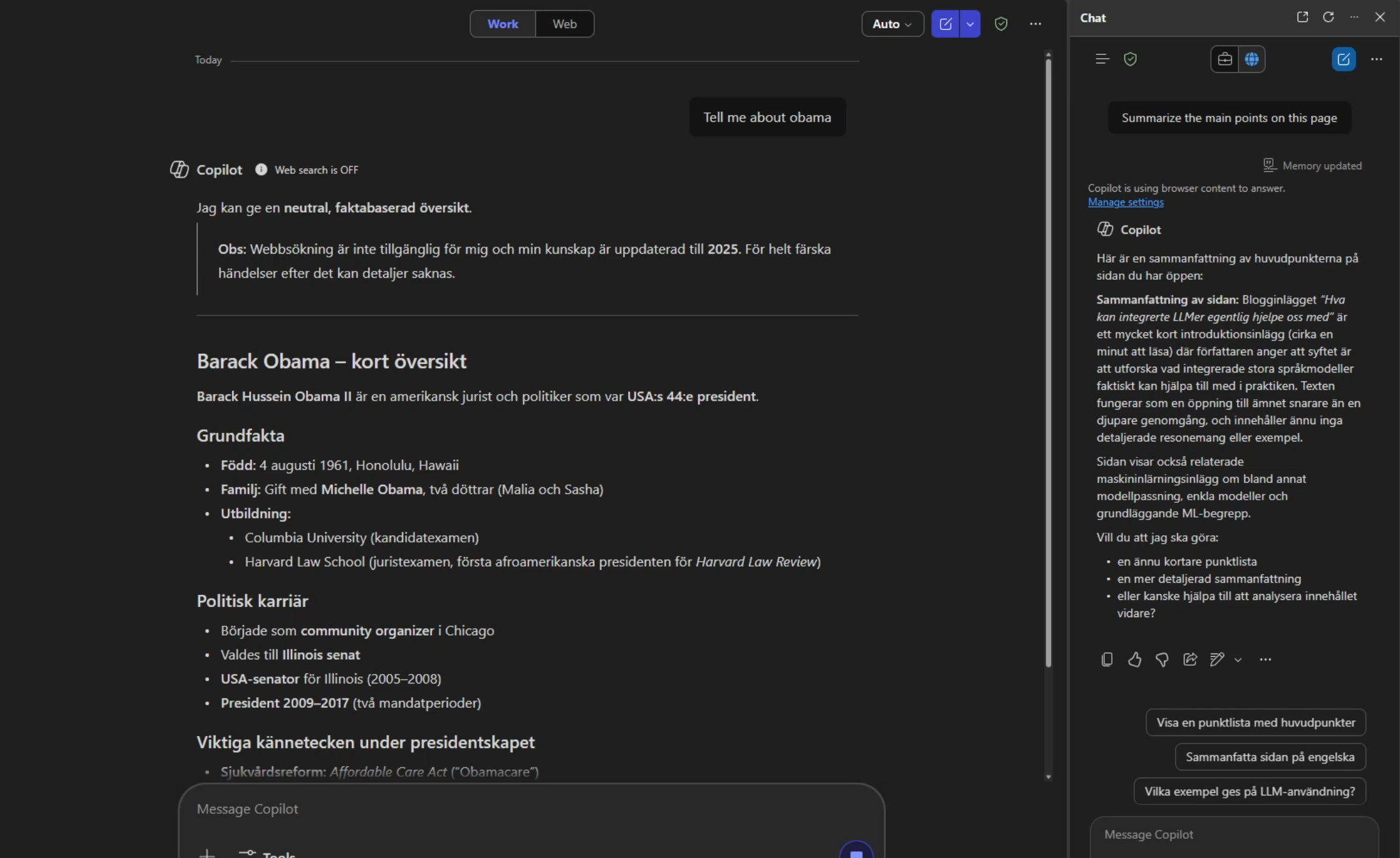
Task: Switch to the Work tab
Action: pos(503,24)
